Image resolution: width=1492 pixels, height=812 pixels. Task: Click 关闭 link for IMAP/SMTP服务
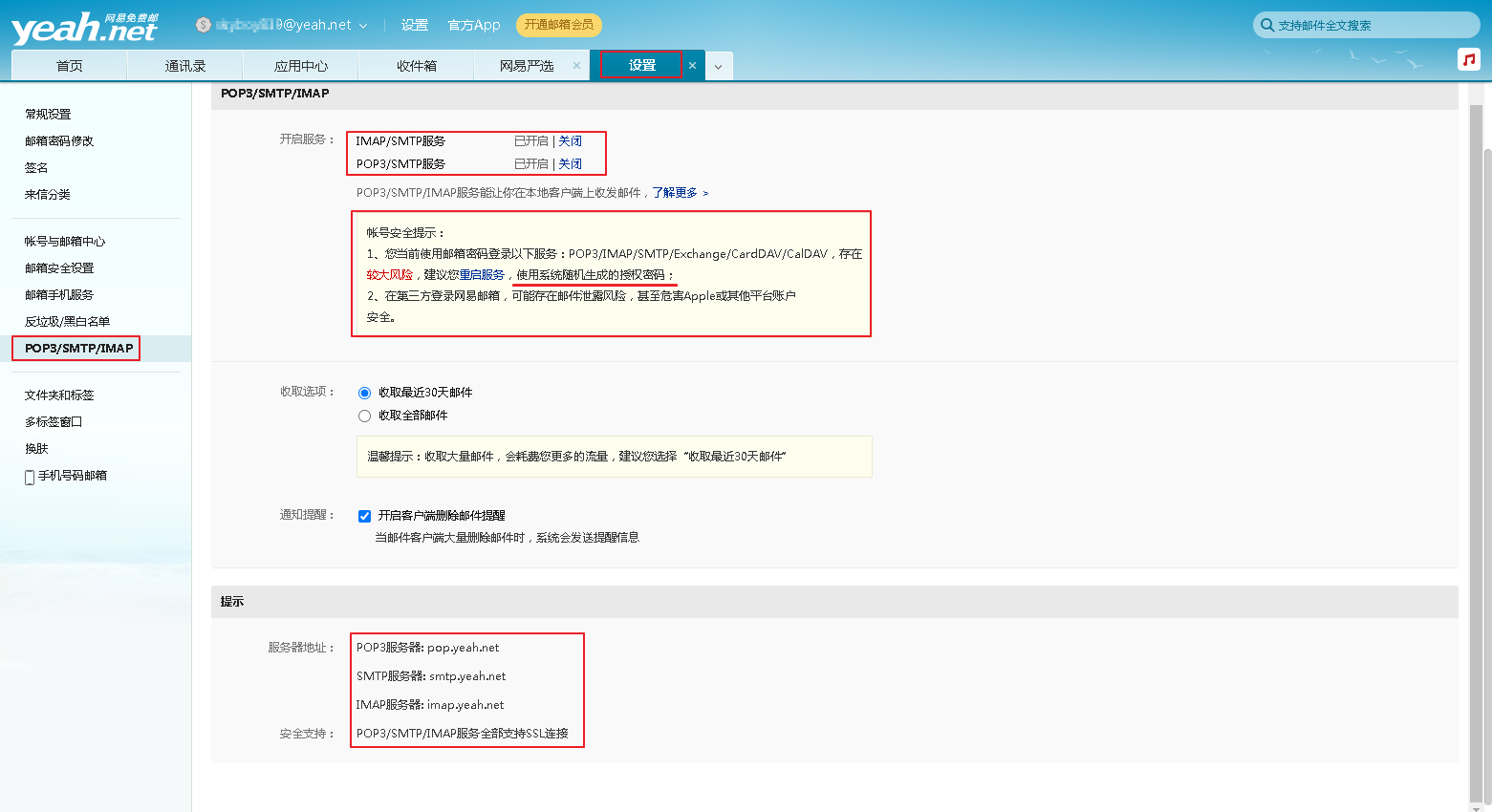(570, 141)
